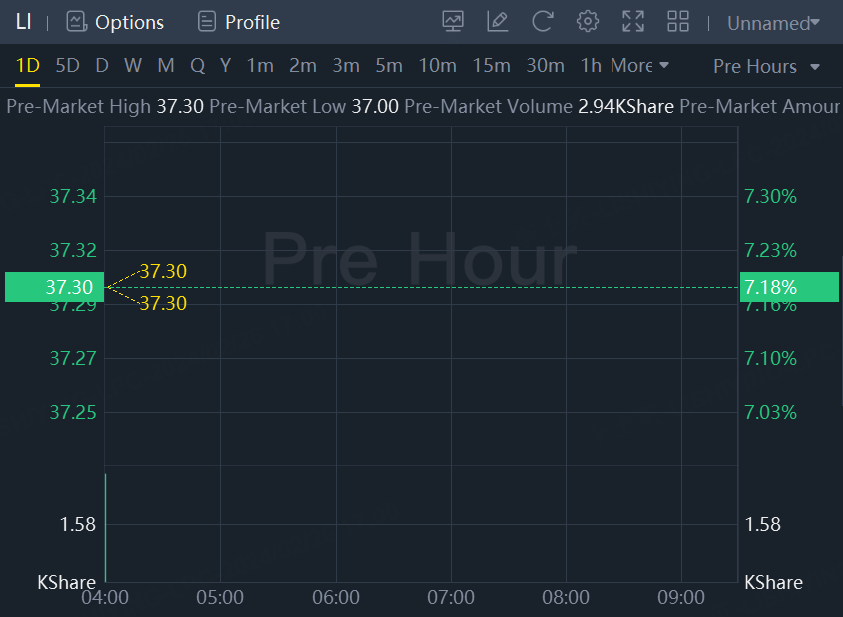This screenshot has height=617, width=843.
Task: Click the LI ticker symbol
Action: tap(24, 21)
